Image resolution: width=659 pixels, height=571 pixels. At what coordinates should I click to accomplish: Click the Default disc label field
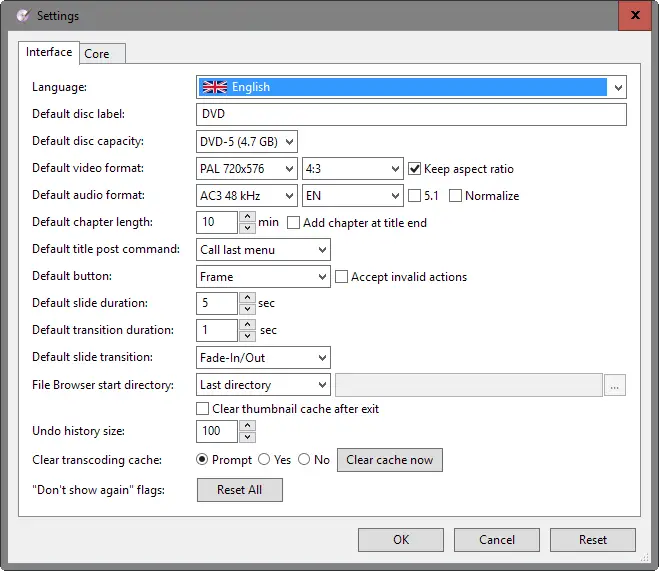point(411,114)
